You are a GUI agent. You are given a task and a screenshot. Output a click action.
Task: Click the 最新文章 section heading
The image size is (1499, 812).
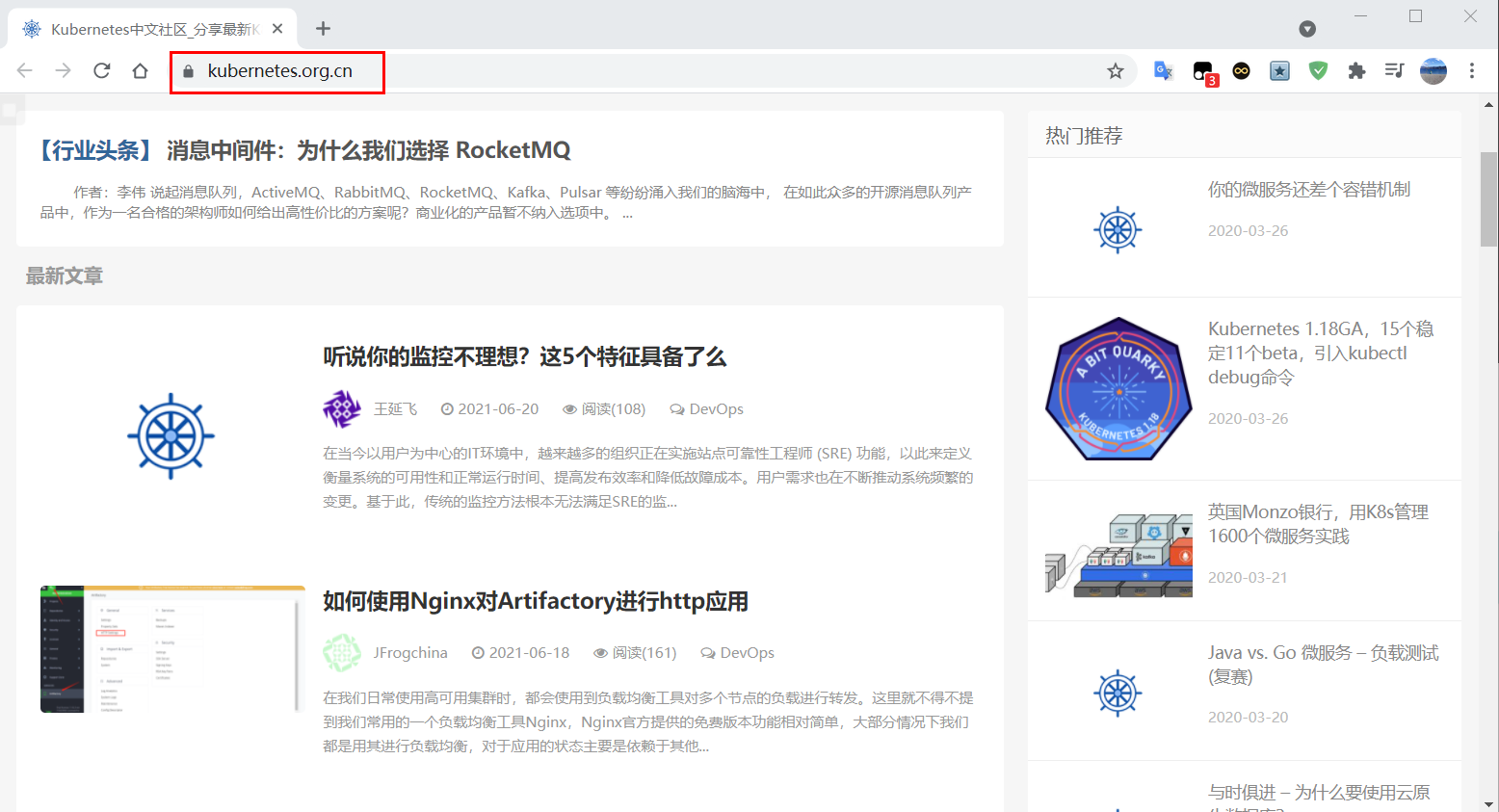(x=65, y=276)
